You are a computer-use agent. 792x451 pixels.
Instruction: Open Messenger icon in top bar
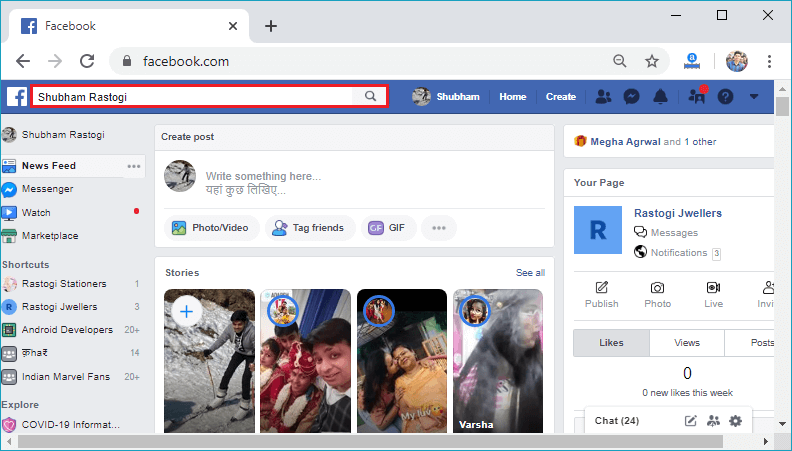click(x=631, y=96)
